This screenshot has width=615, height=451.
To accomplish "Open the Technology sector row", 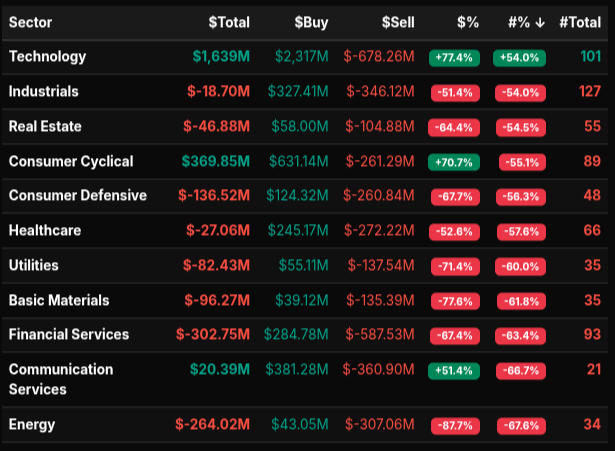I will [x=47, y=57].
